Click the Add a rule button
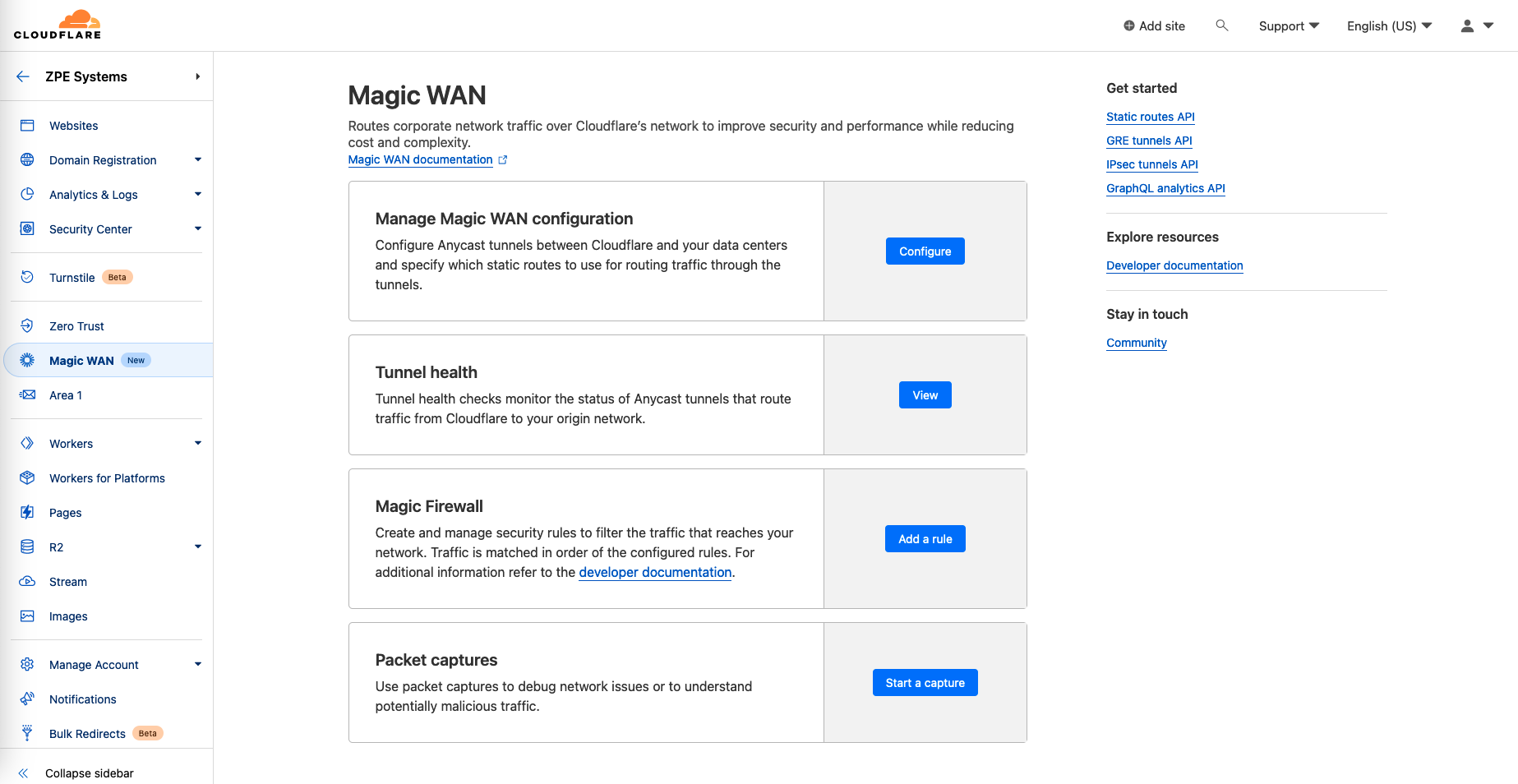 click(925, 539)
